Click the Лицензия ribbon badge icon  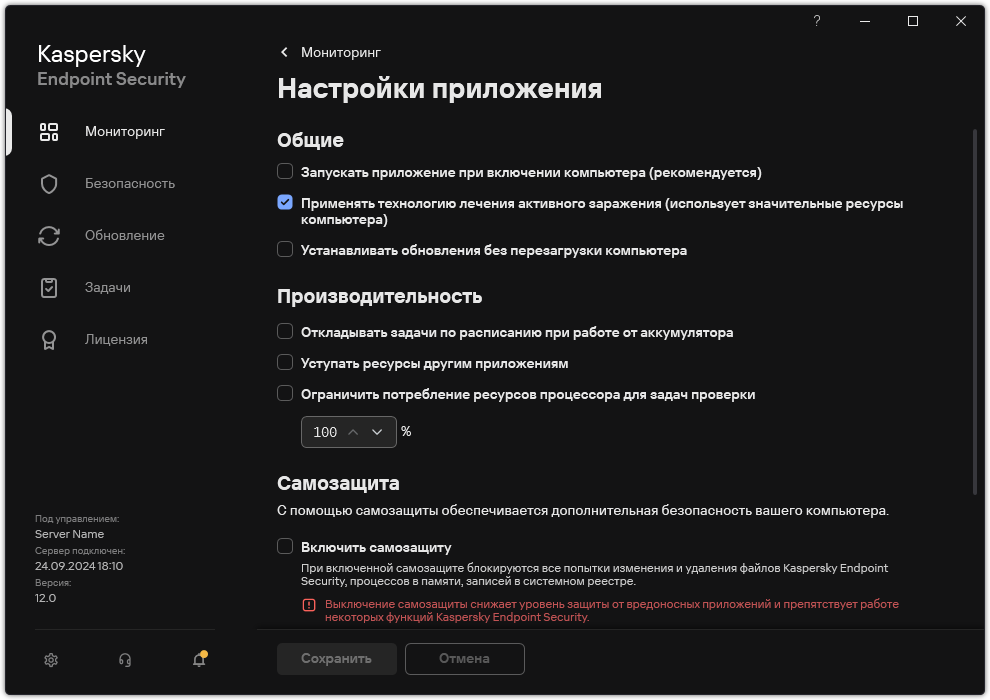coord(49,340)
